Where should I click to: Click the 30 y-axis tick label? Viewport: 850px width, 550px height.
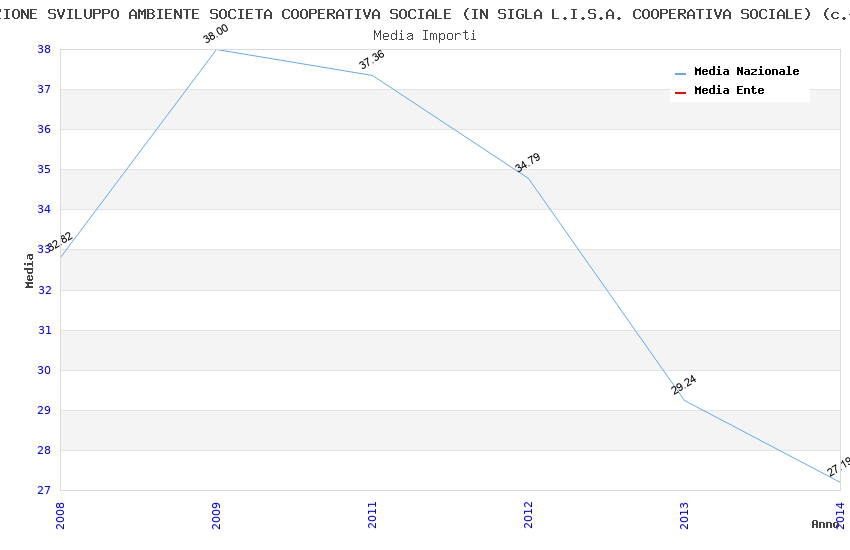tap(44, 371)
